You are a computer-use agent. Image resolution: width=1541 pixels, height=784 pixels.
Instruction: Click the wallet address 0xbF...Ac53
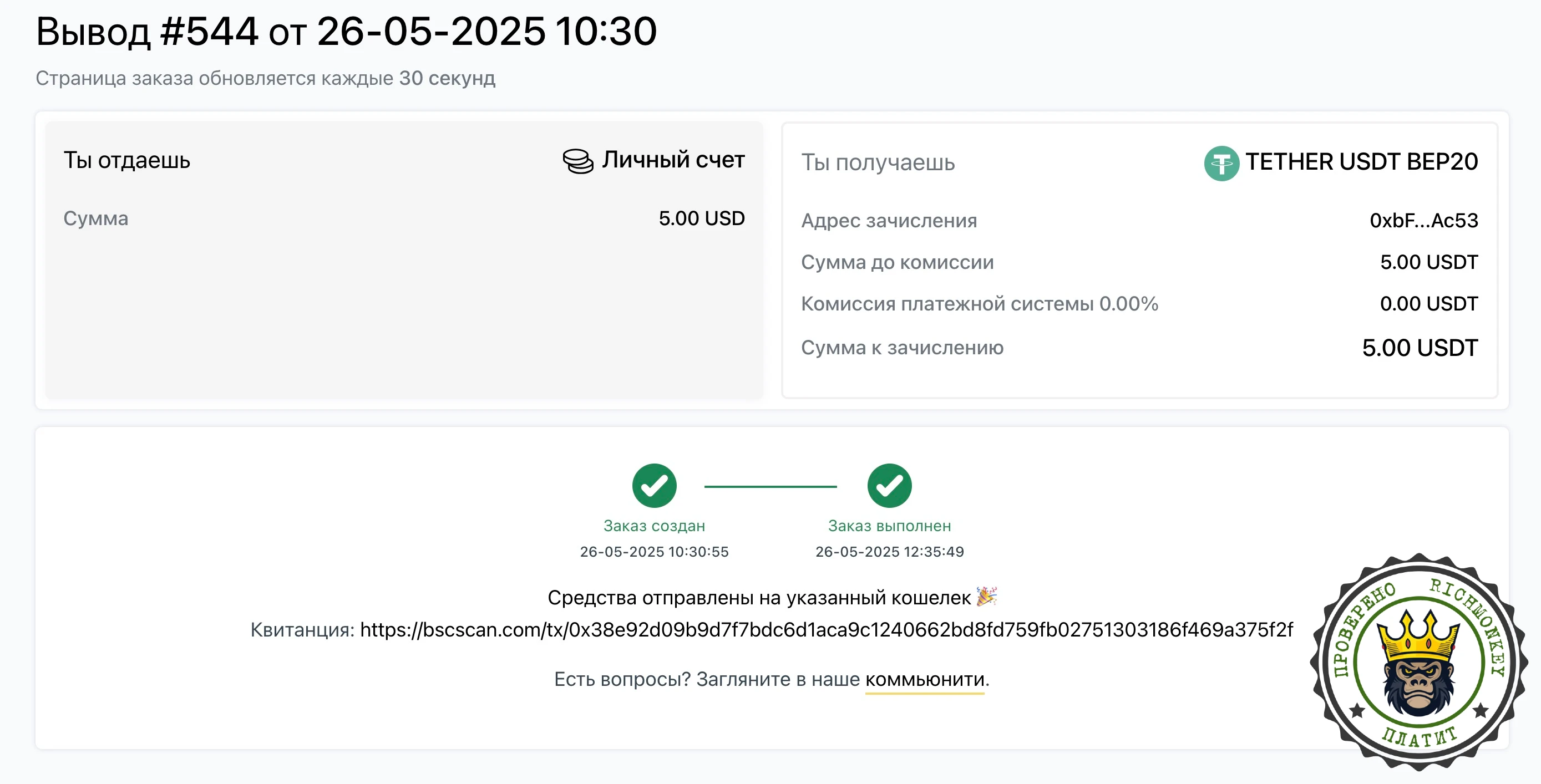(x=1423, y=221)
